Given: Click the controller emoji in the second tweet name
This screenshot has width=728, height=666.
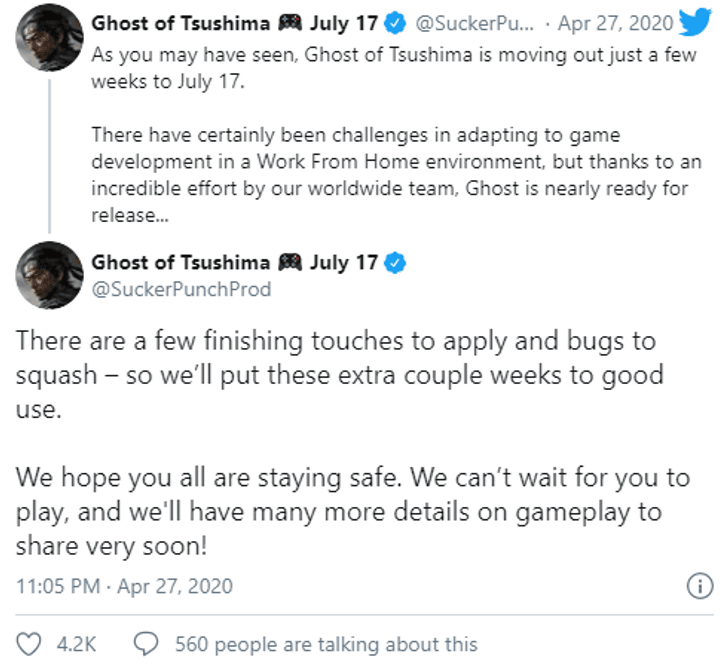Looking at the screenshot, I should pos(289,263).
